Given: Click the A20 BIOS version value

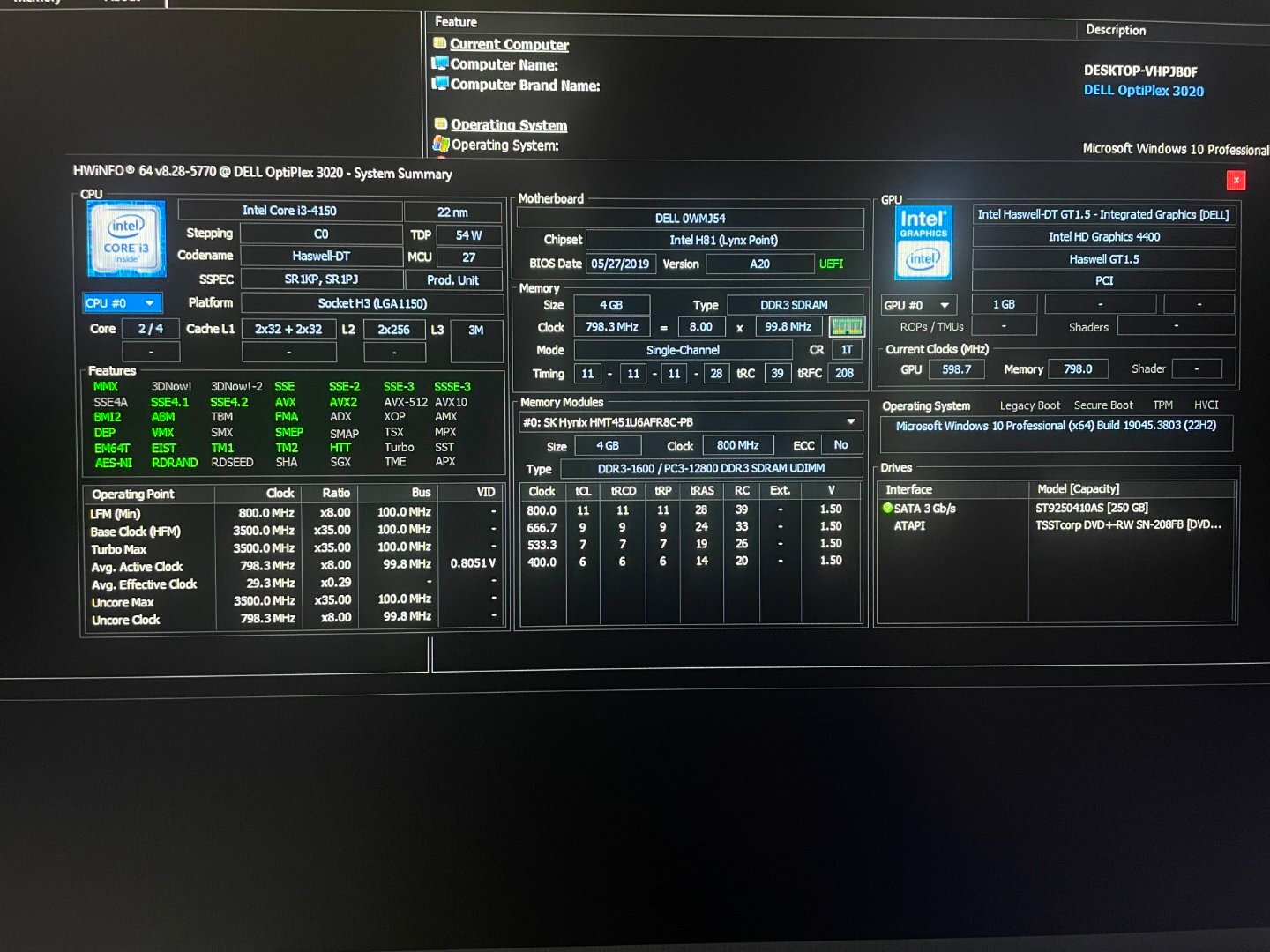Looking at the screenshot, I should pos(759,264).
